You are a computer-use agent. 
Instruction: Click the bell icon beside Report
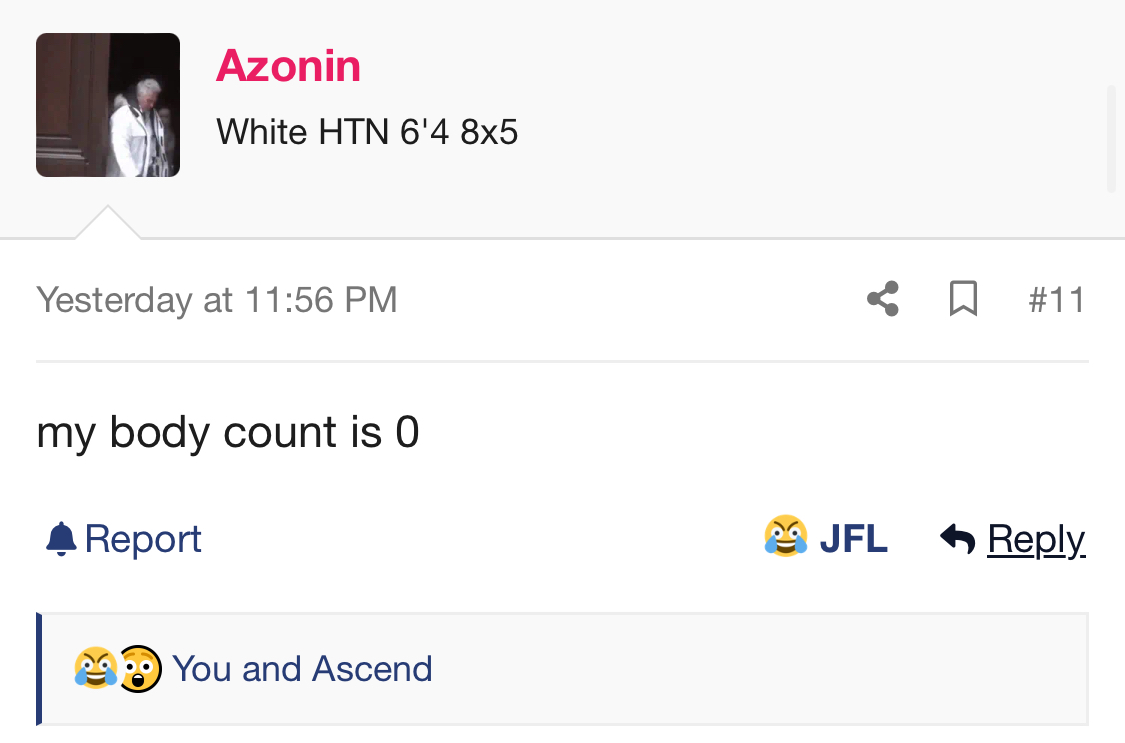pyautogui.click(x=61, y=539)
